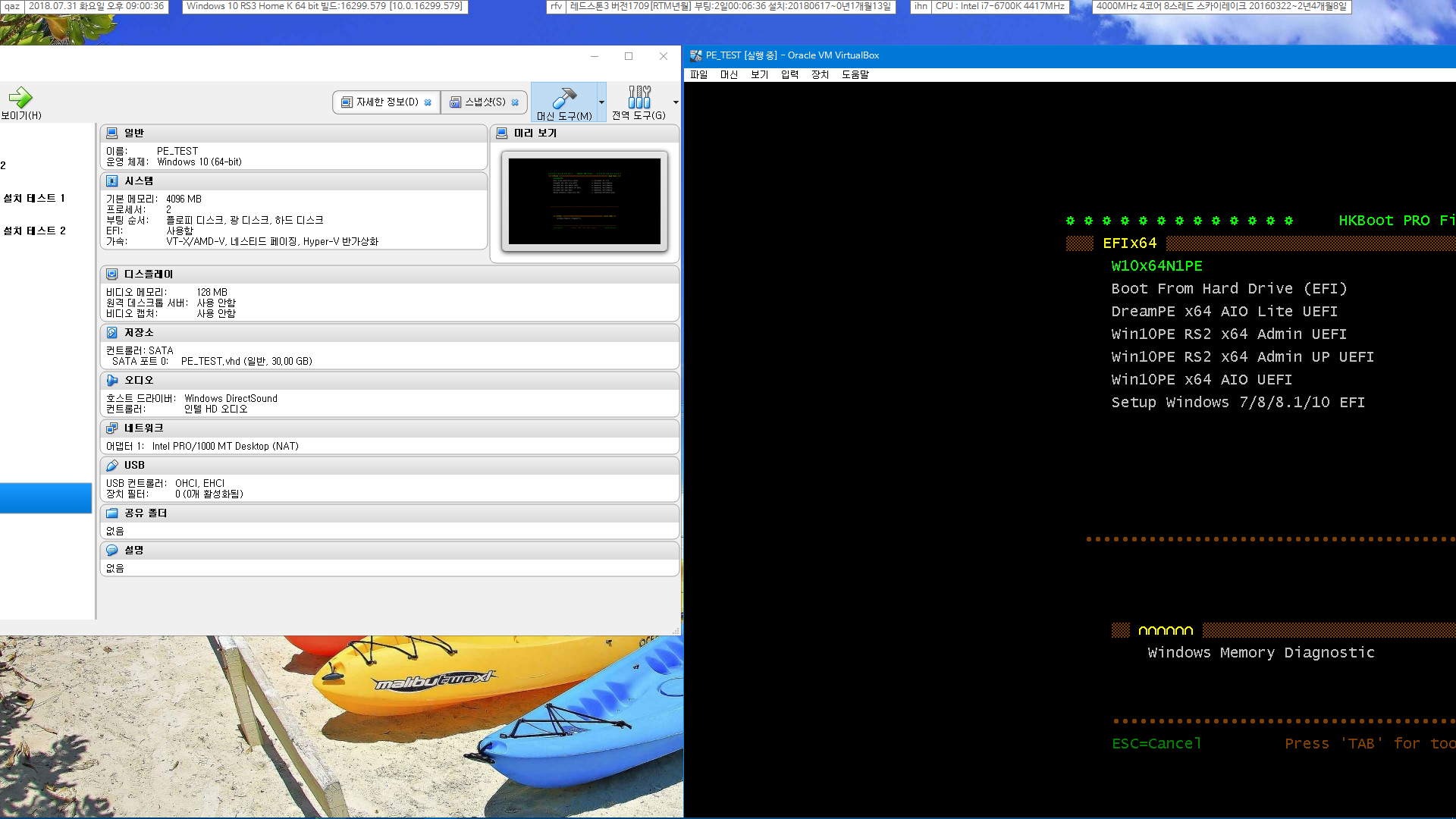Open Devices (장치) menu in PE_TEST window
This screenshot has width=1456, height=819.
pyautogui.click(x=820, y=74)
